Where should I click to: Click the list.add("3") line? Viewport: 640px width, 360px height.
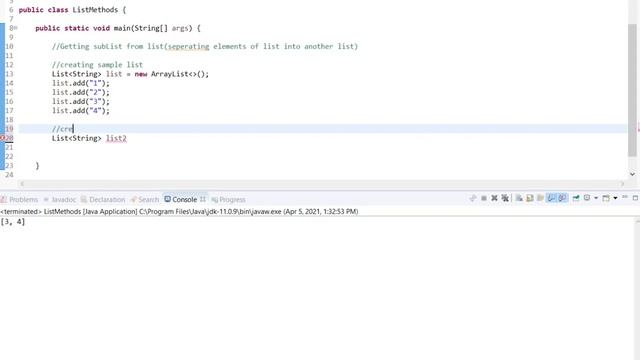(x=81, y=102)
